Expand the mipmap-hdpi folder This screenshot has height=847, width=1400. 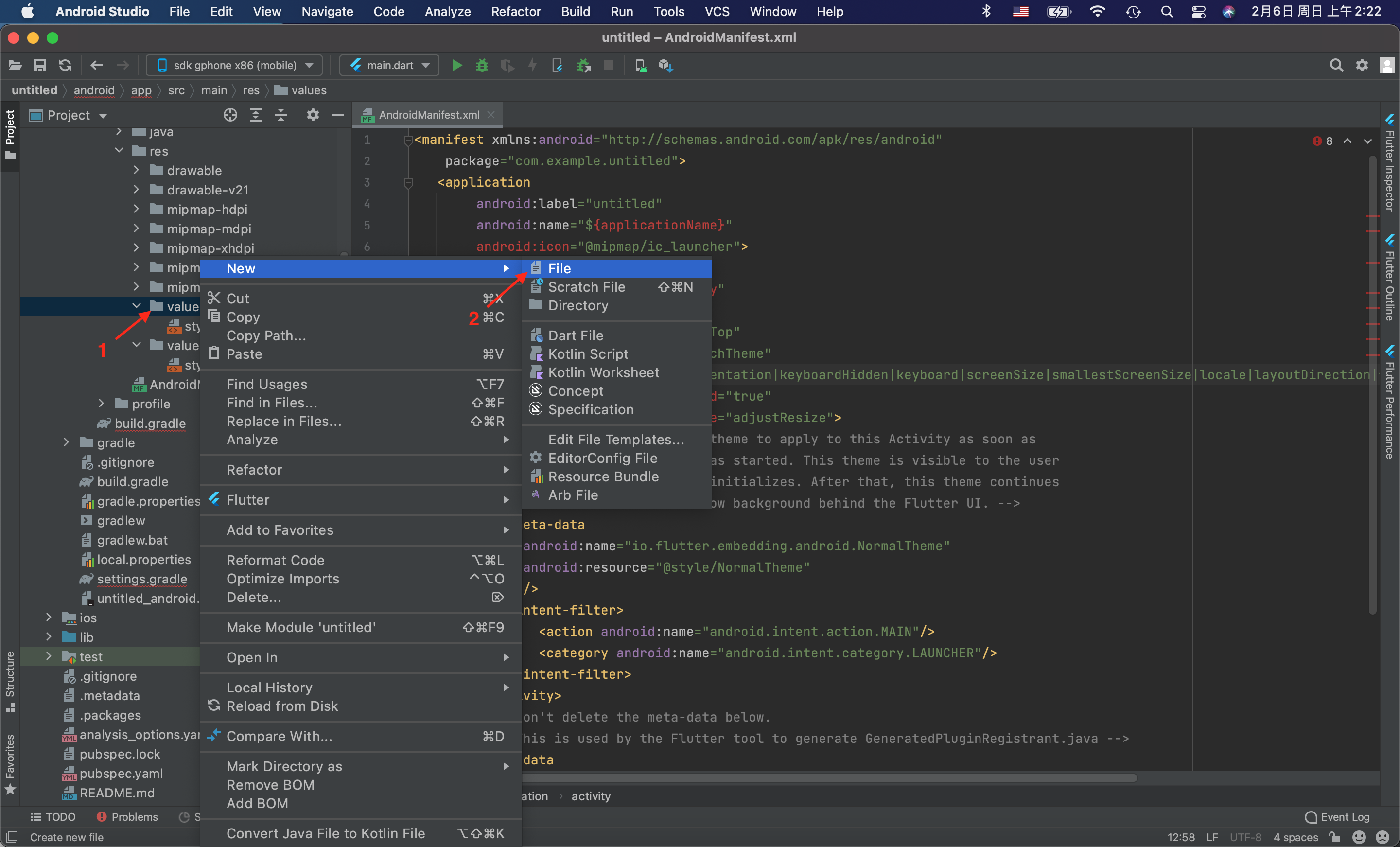(x=137, y=209)
